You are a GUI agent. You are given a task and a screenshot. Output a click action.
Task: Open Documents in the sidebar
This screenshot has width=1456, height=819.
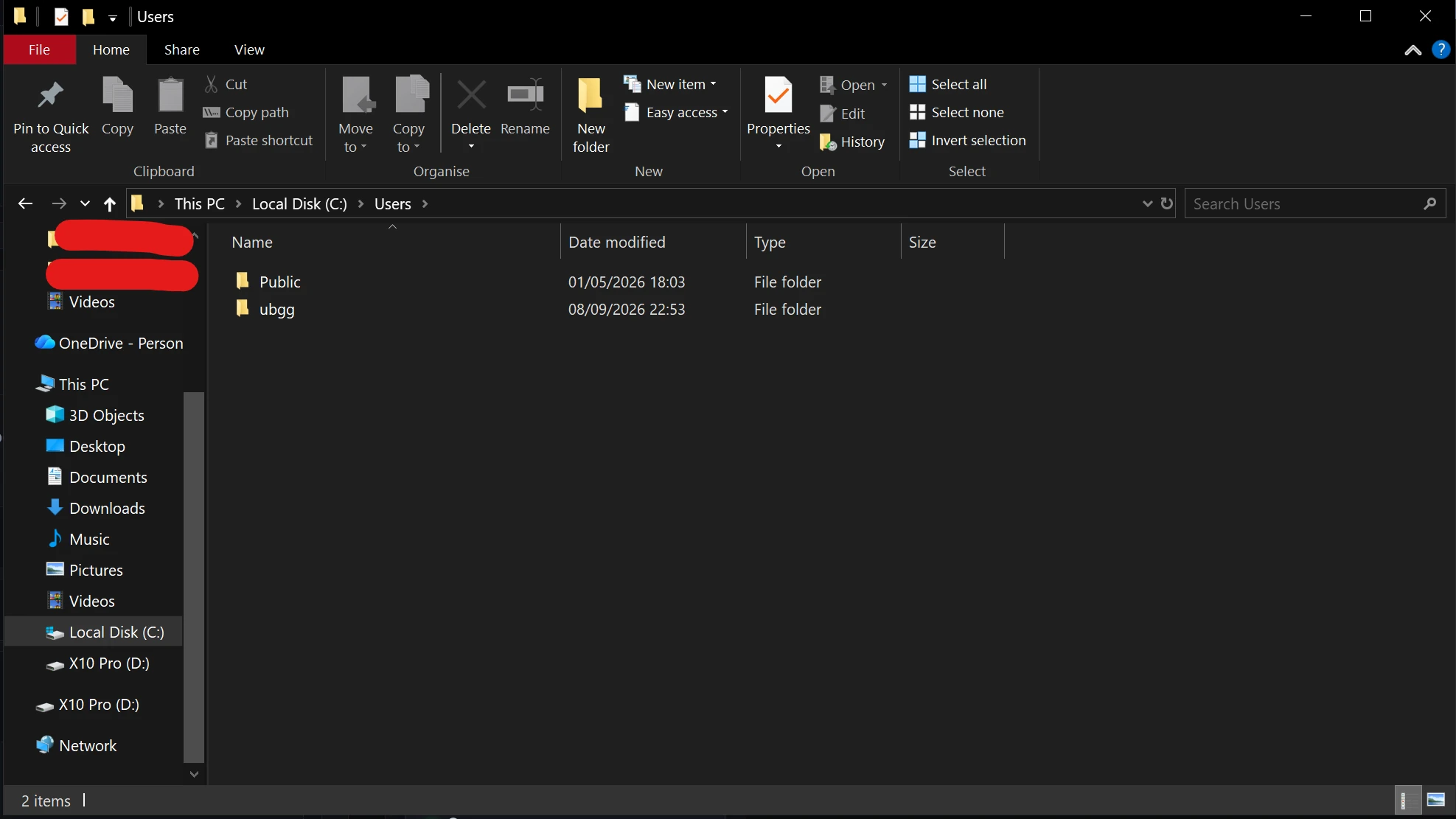click(x=97, y=477)
